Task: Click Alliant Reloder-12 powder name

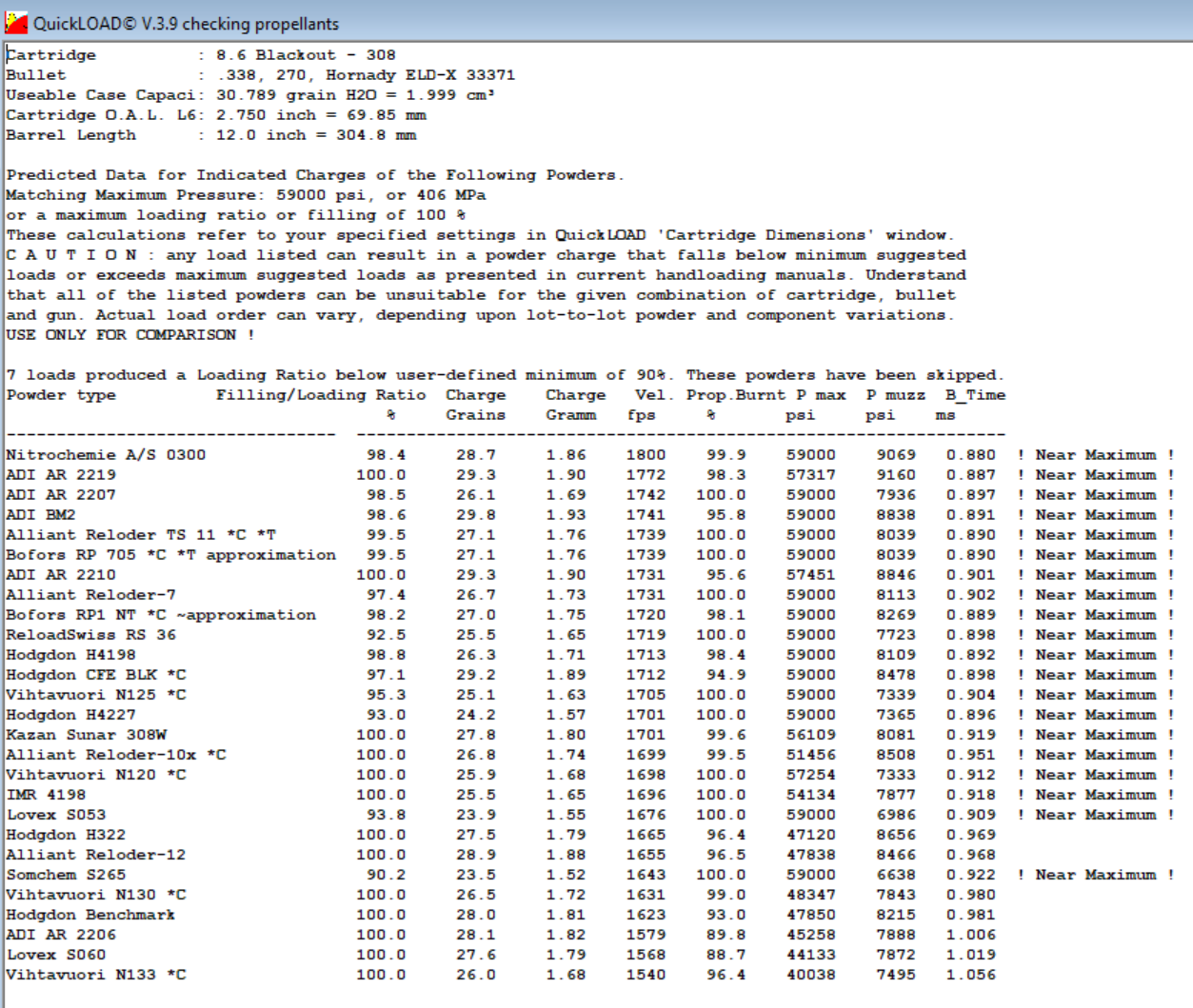Action: tap(96, 855)
